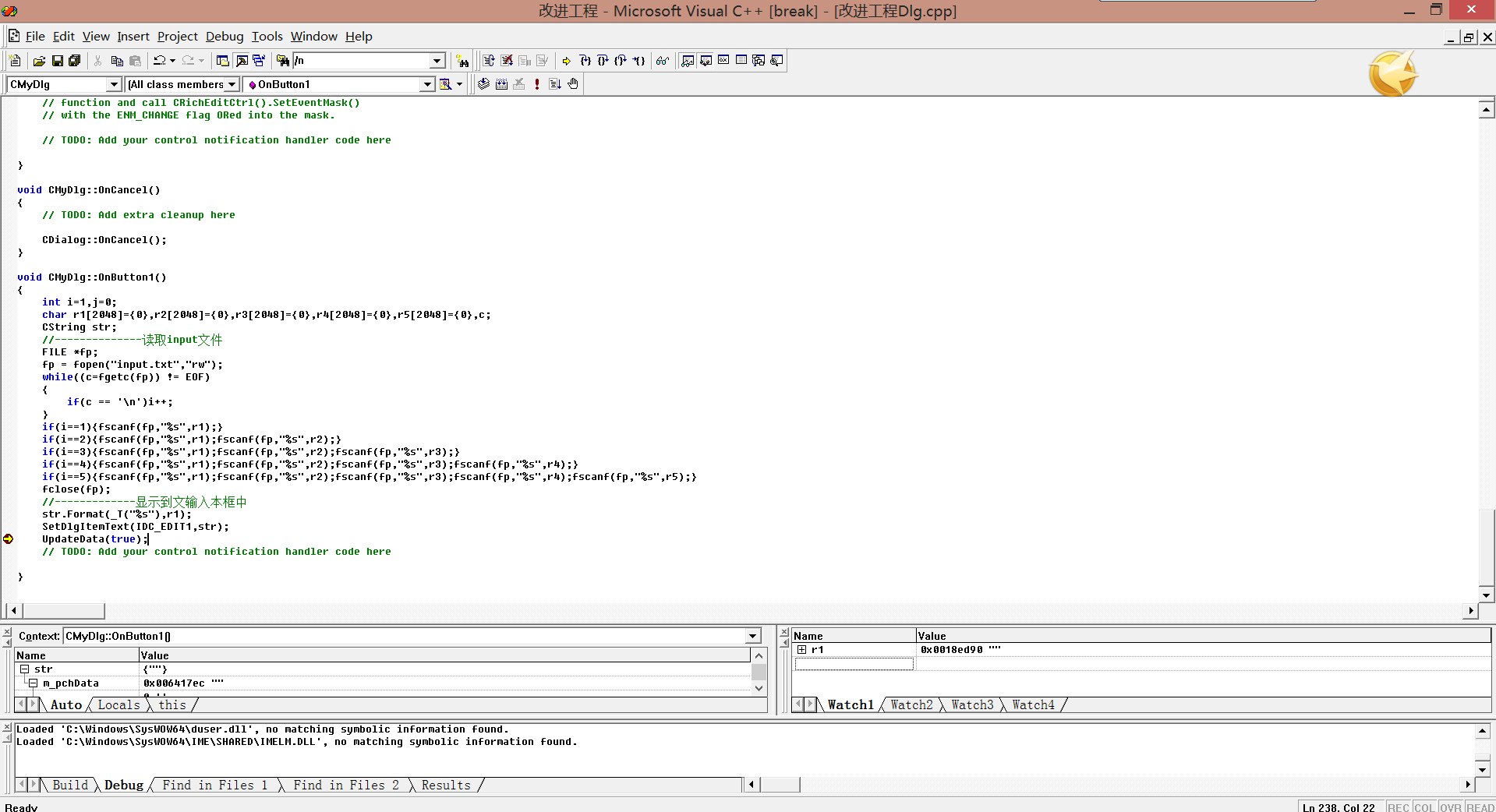This screenshot has height=812, width=1496.
Task: Click the Step Out icon
Action: pyautogui.click(x=621, y=61)
